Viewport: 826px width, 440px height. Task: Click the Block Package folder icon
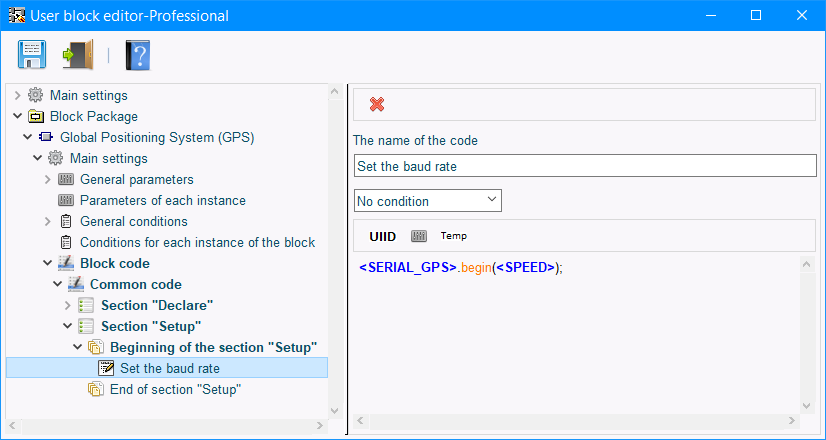(36, 116)
